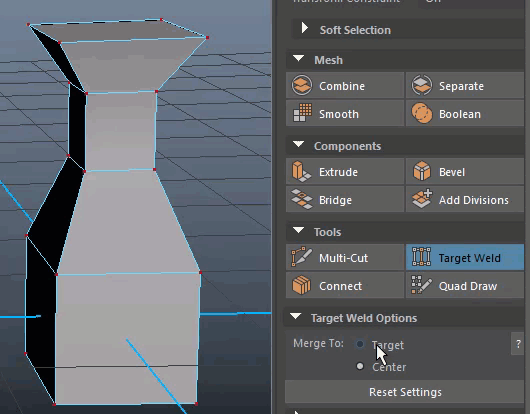The height and width of the screenshot is (414, 530).
Task: Collapse the Target Weld Options section
Action: coord(296,316)
